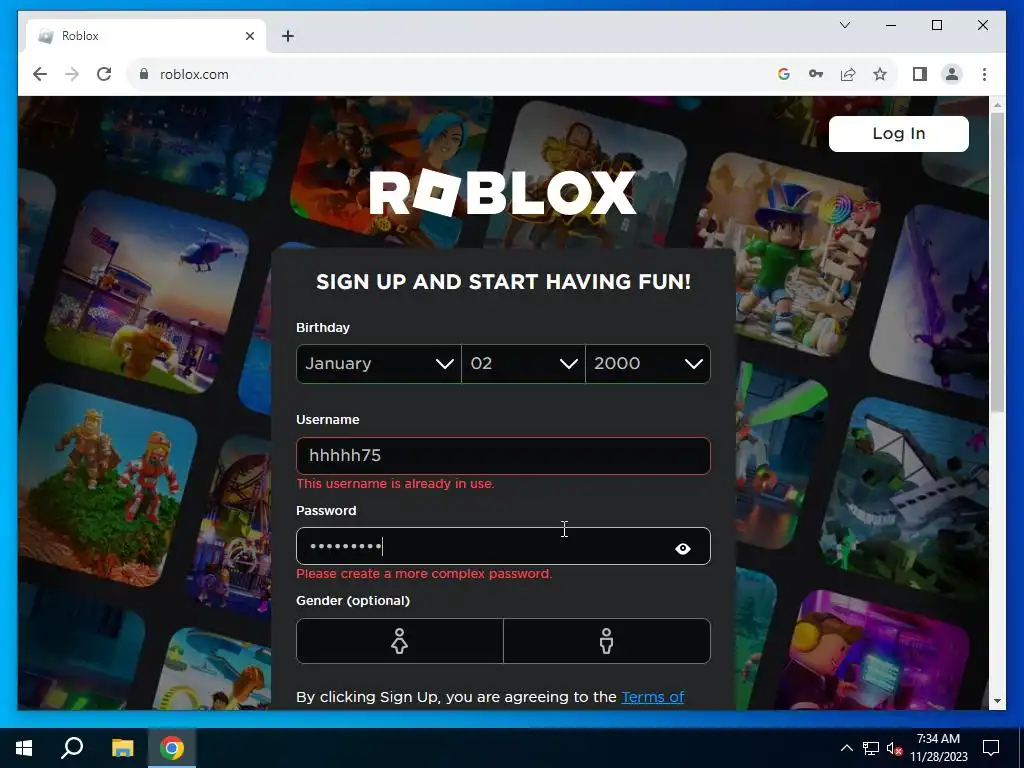Open the Chrome profile avatar
The image size is (1024, 768).
point(952,74)
